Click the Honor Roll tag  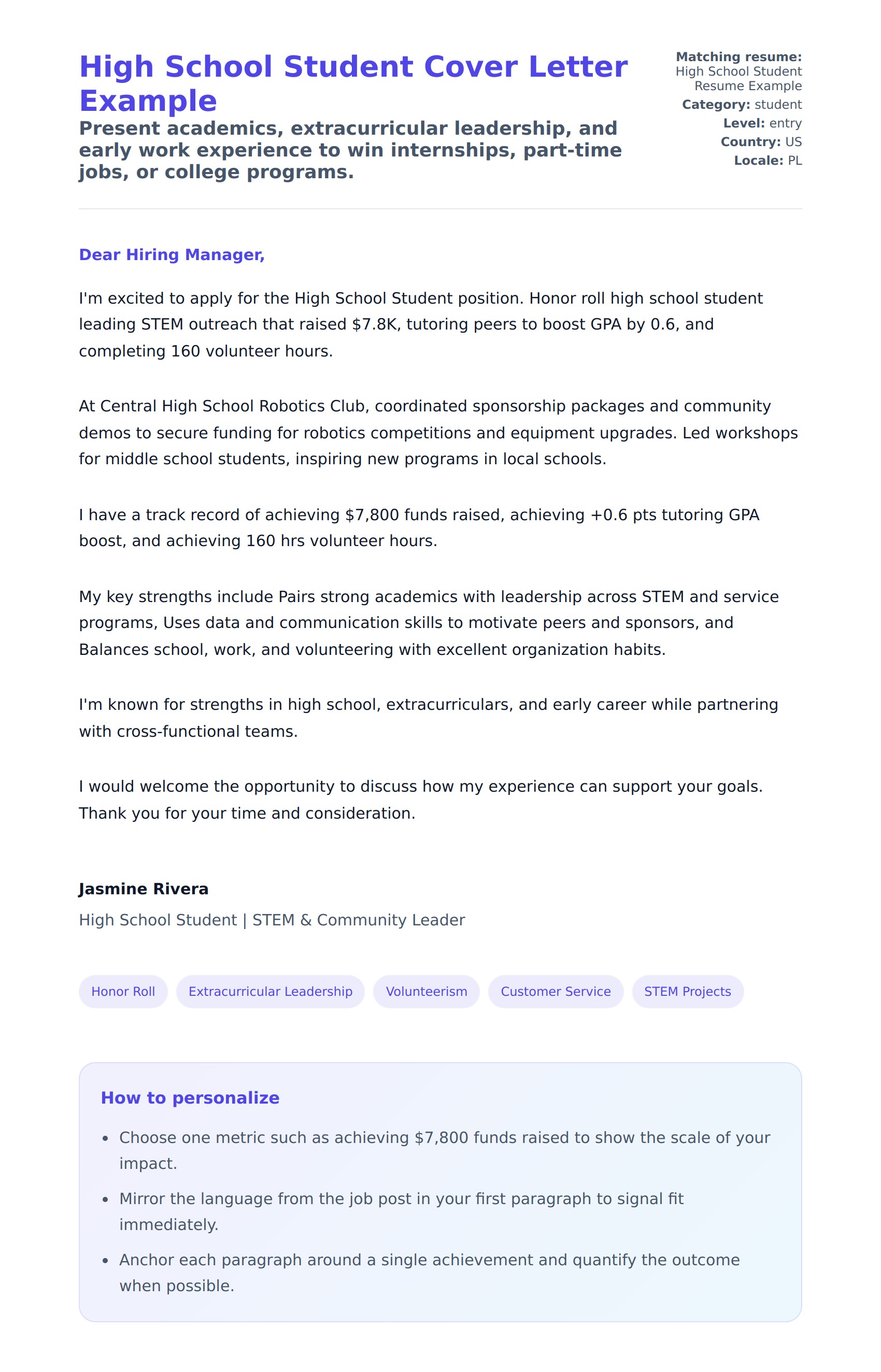coord(123,992)
